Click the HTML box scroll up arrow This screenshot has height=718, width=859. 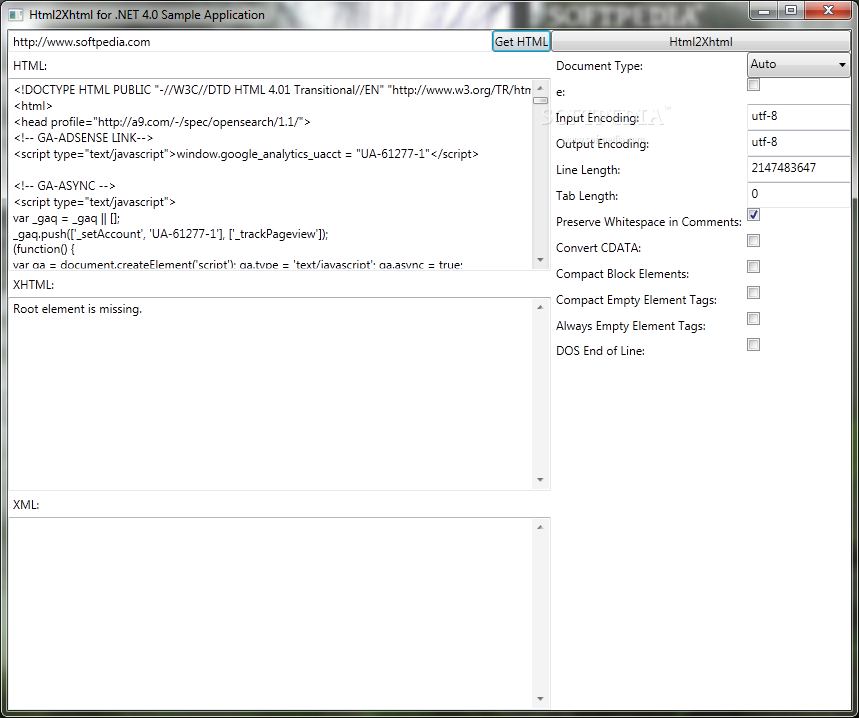(x=540, y=88)
